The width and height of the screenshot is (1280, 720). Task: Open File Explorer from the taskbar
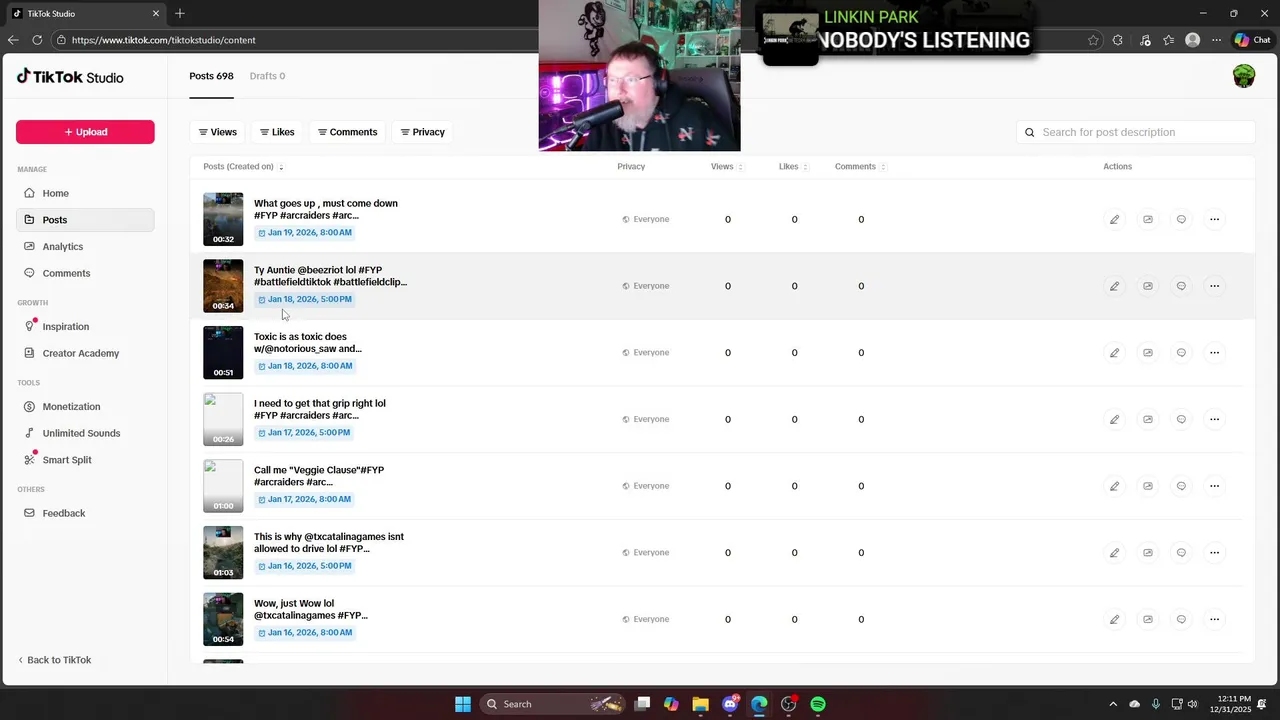700,704
